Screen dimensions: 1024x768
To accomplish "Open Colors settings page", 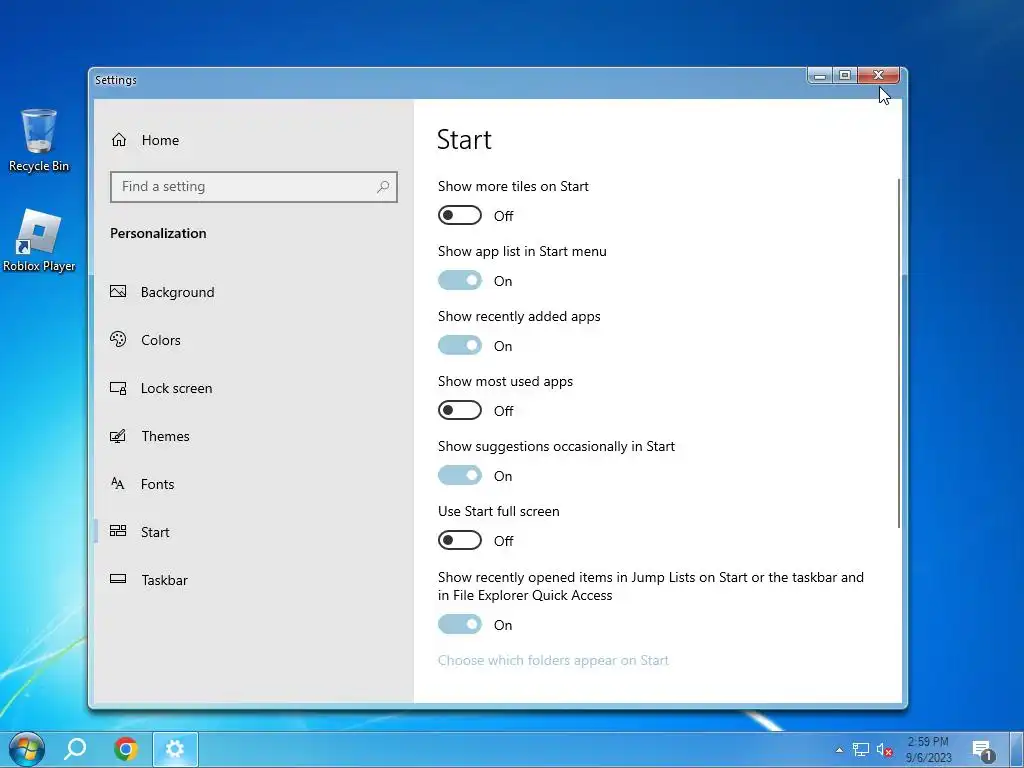I will tap(253, 340).
